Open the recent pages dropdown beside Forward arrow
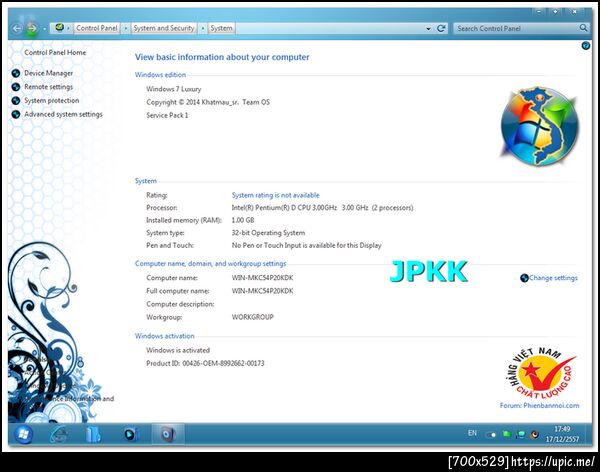 tap(44, 29)
